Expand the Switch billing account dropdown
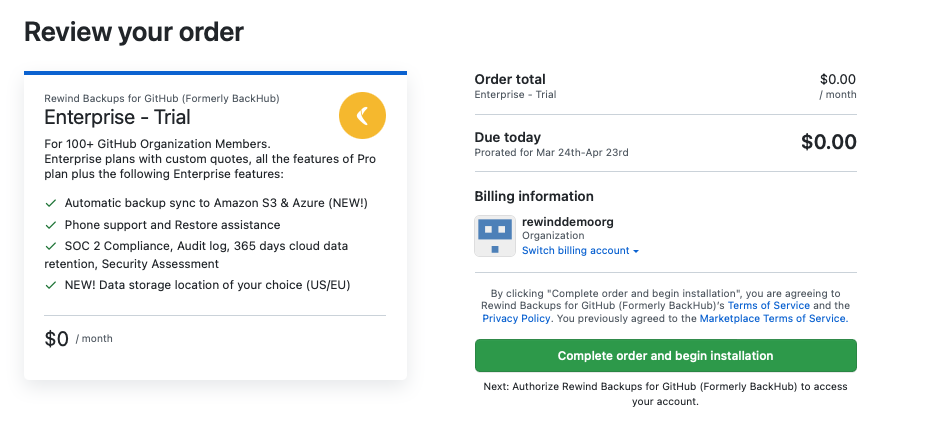This screenshot has width=930, height=437. (580, 251)
